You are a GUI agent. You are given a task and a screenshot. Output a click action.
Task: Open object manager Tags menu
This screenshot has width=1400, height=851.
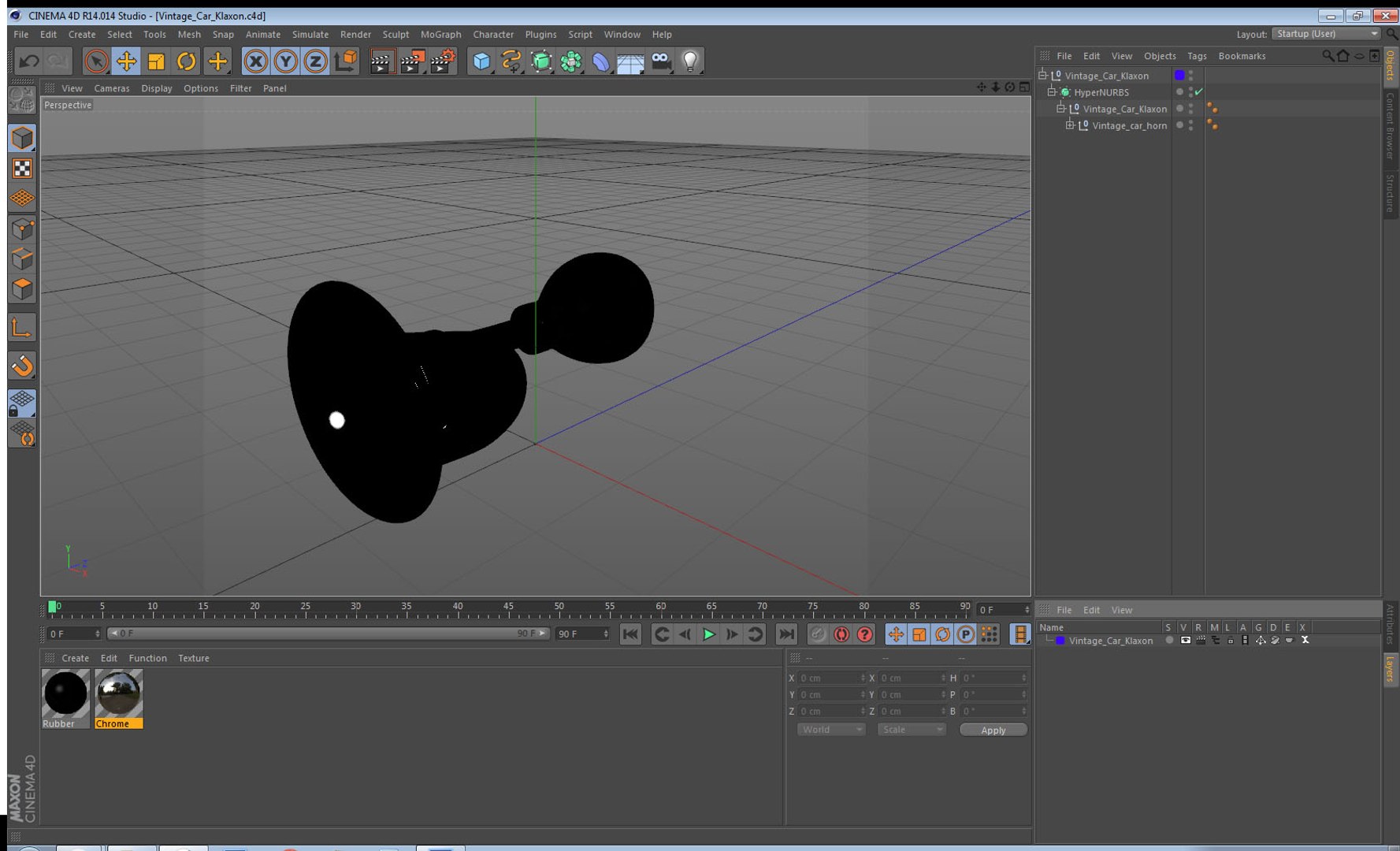click(x=1197, y=56)
